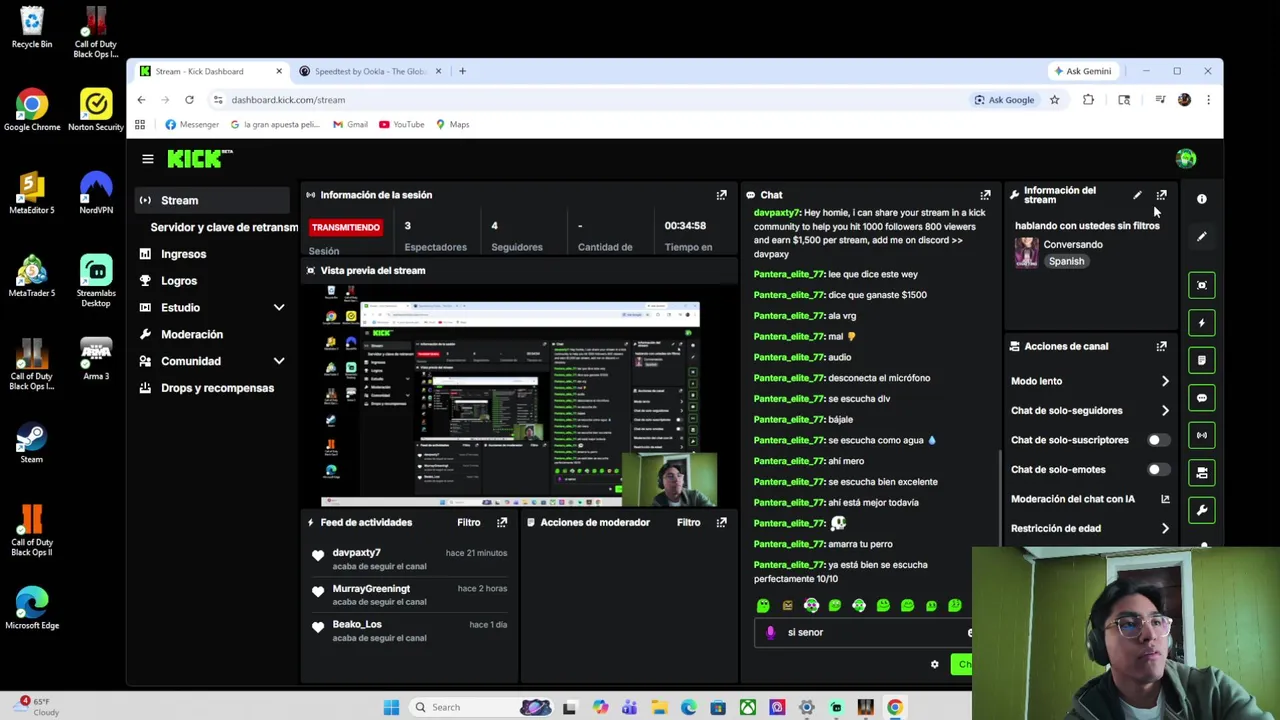Pop out the Chat panel
This screenshot has width=1280, height=720.
[985, 195]
